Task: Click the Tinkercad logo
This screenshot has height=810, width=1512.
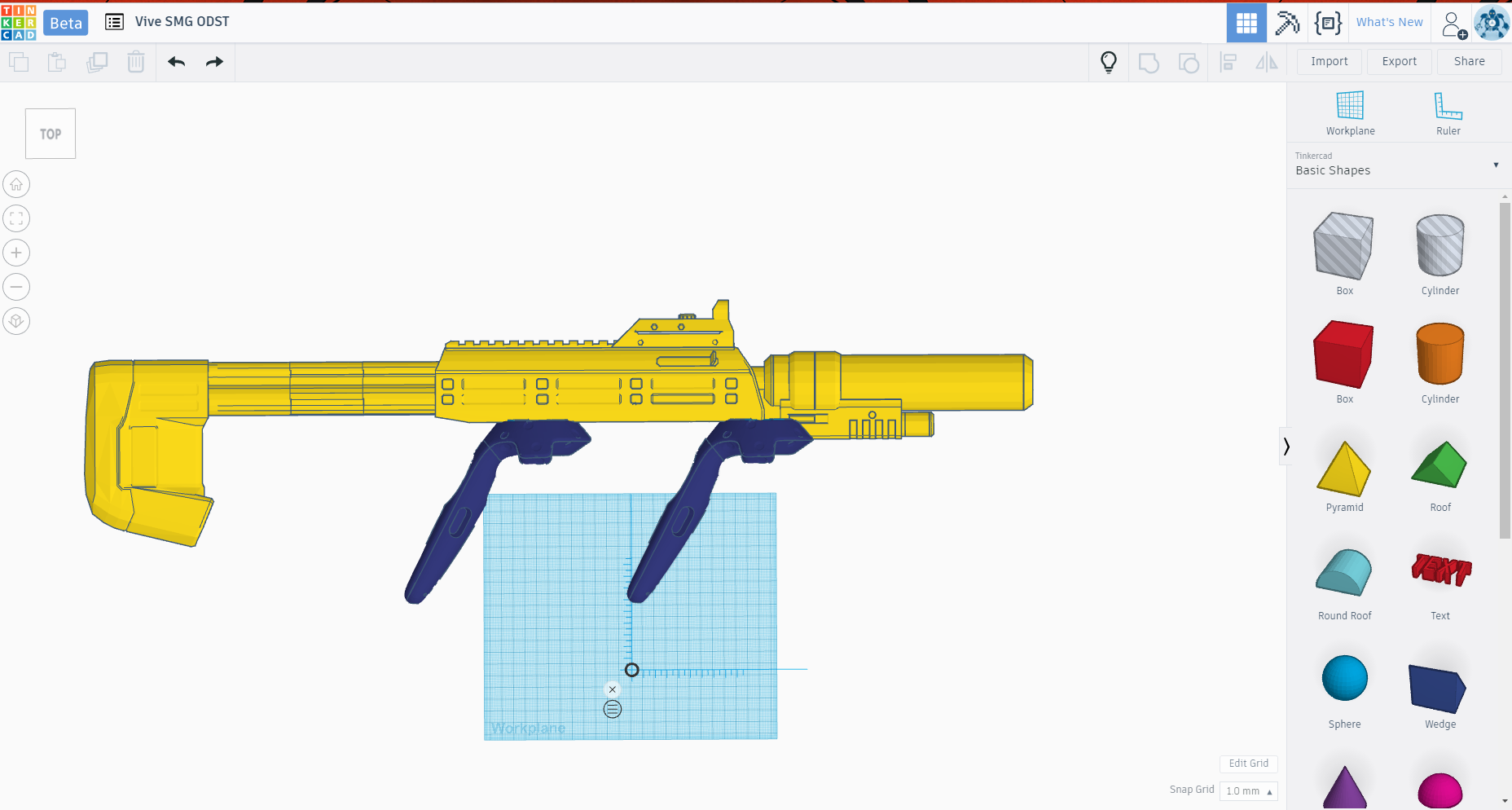Action: pyautogui.click(x=19, y=22)
